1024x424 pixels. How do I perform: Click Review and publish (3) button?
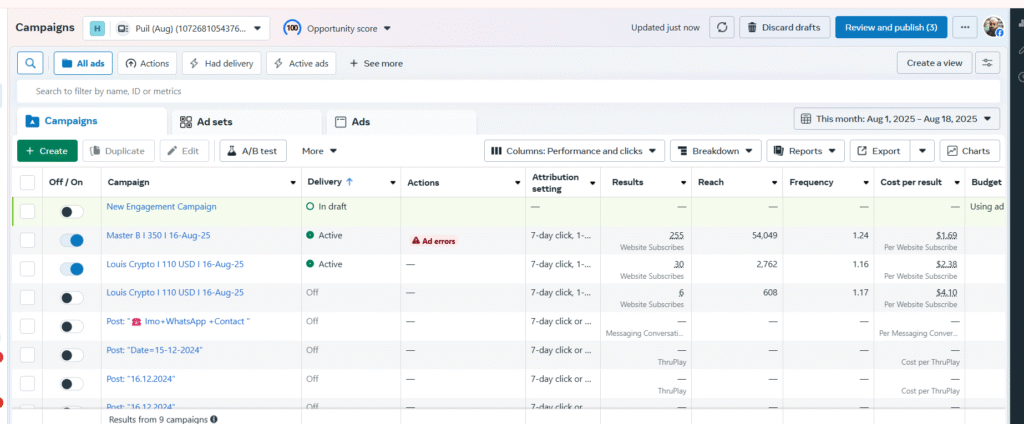click(890, 28)
